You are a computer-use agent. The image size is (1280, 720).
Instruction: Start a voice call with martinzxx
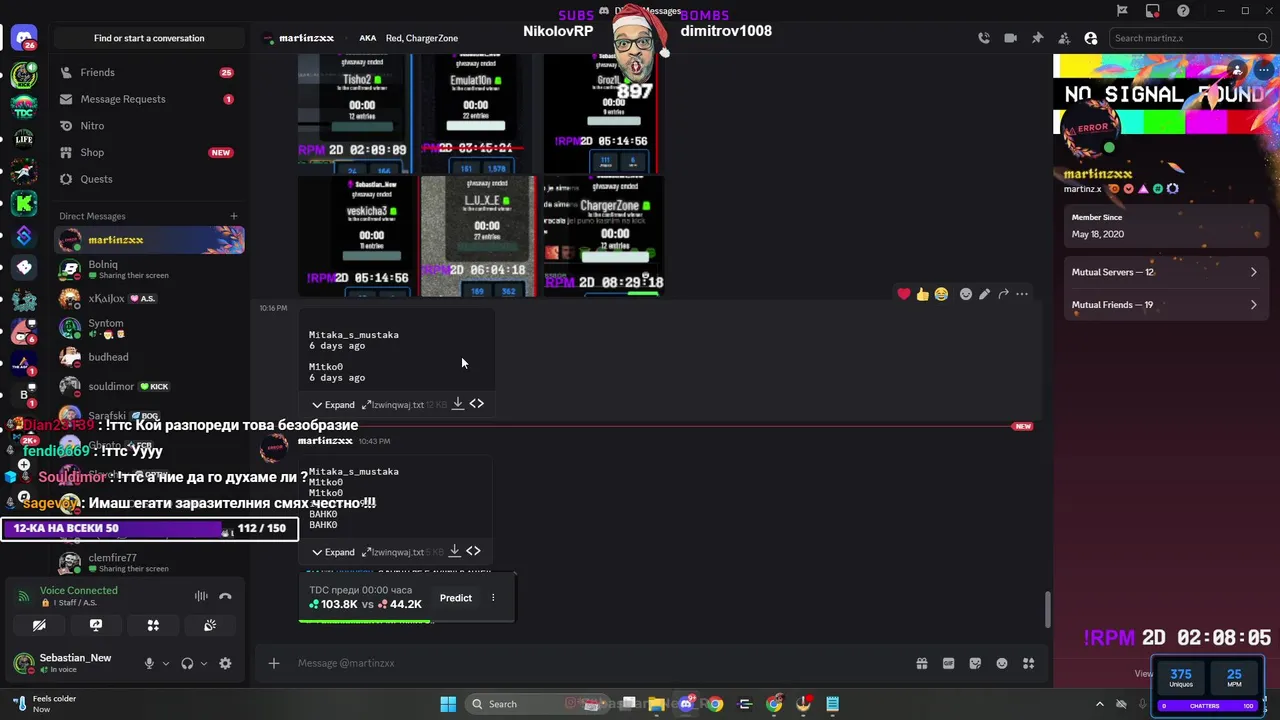tap(984, 38)
